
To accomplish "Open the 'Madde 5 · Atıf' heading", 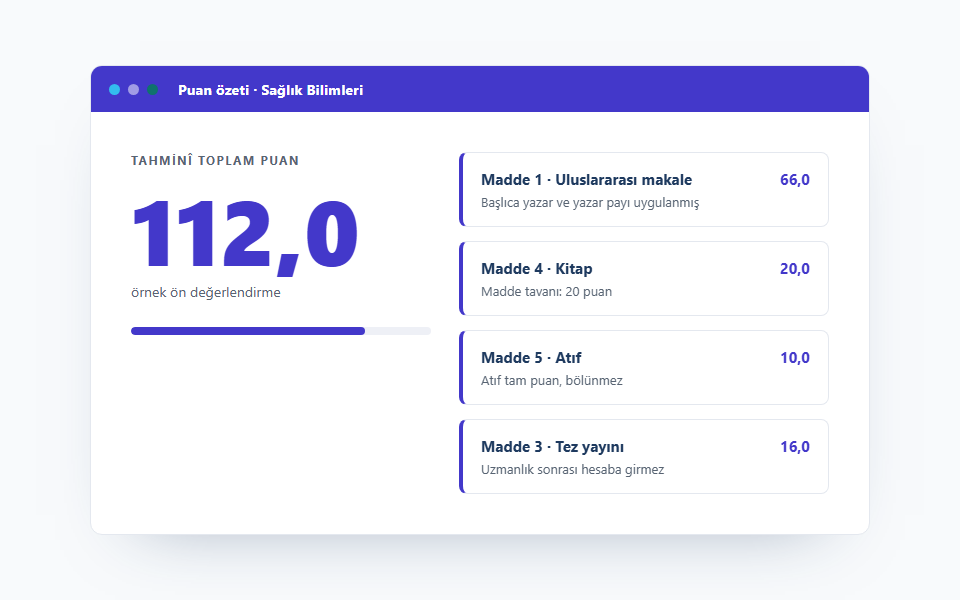I will [531, 358].
